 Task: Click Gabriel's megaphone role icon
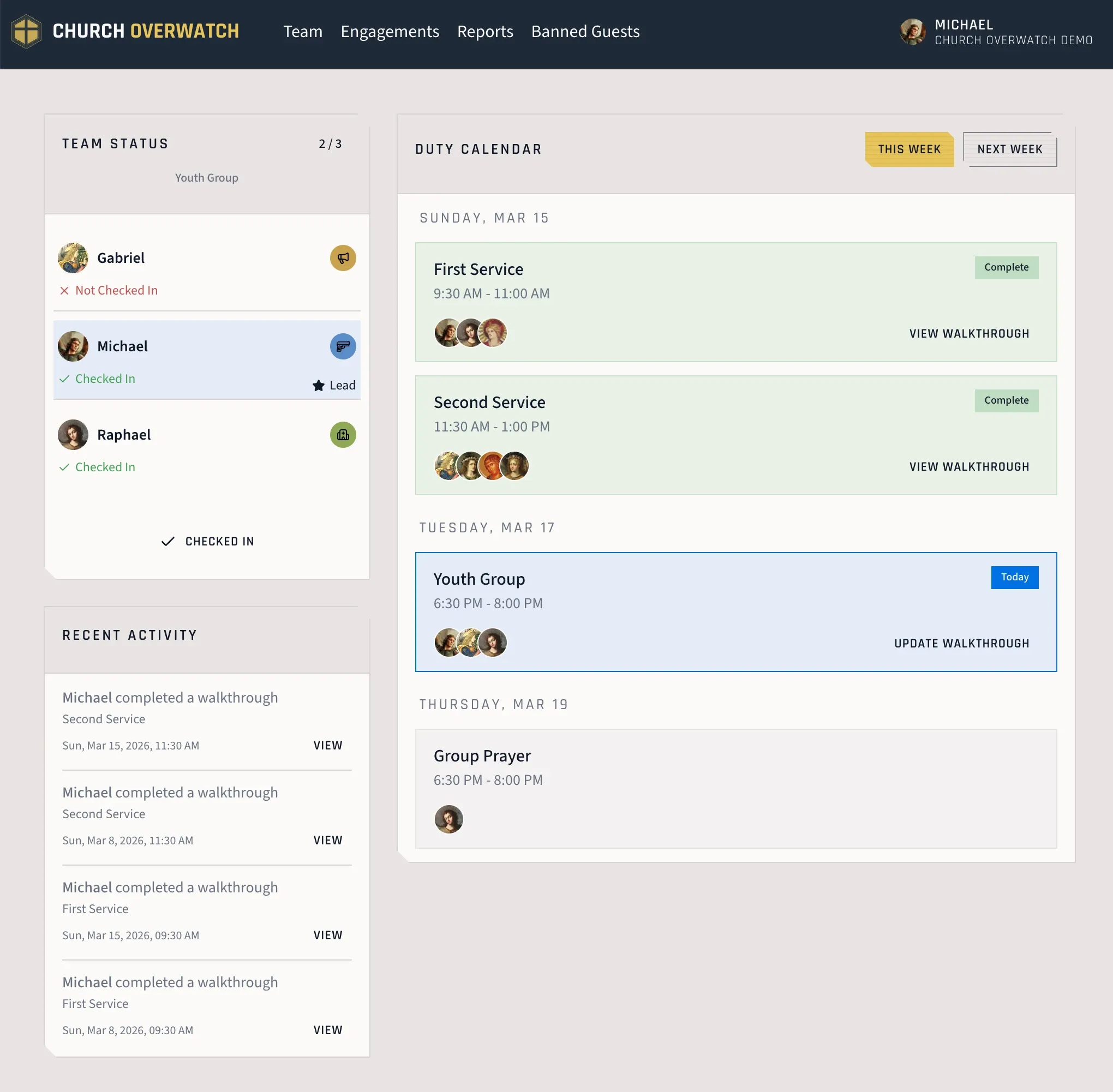point(343,258)
